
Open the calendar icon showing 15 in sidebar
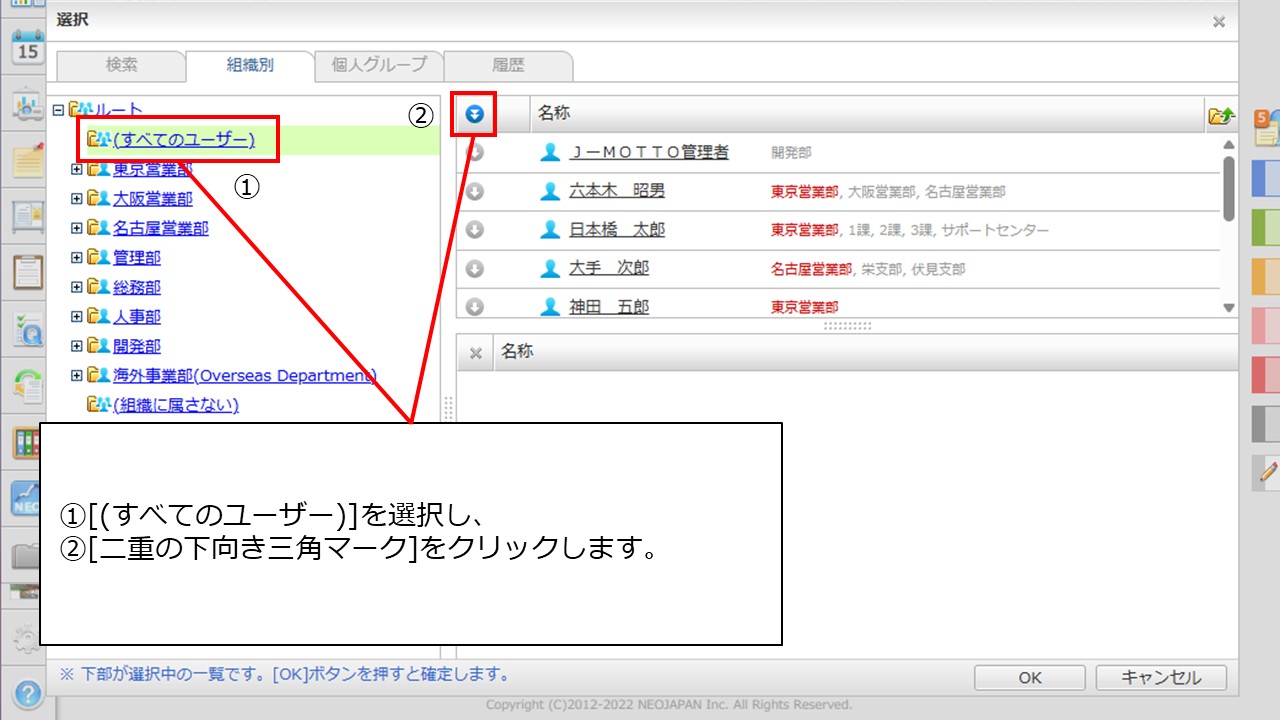pyautogui.click(x=27, y=49)
